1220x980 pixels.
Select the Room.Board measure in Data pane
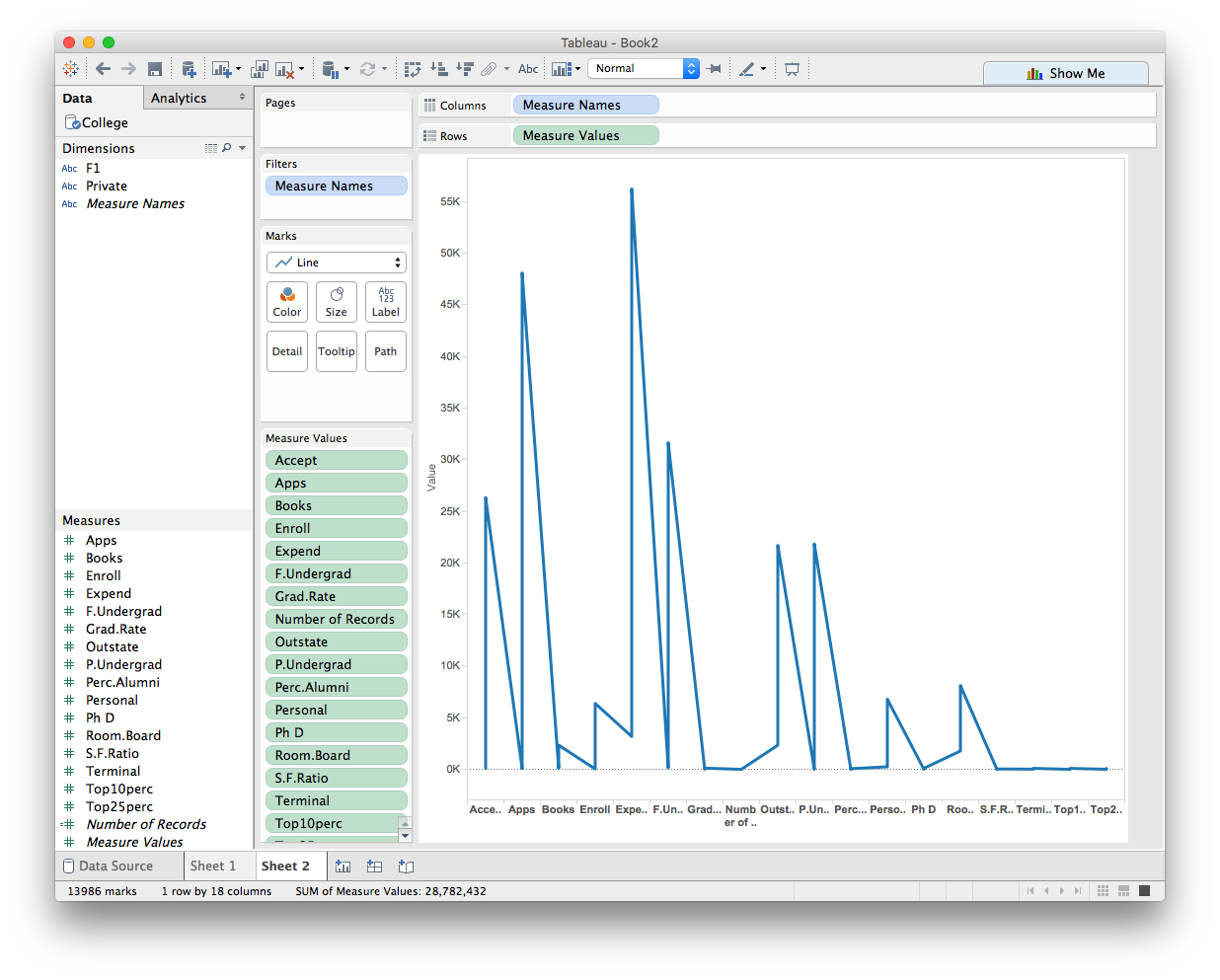coord(123,735)
